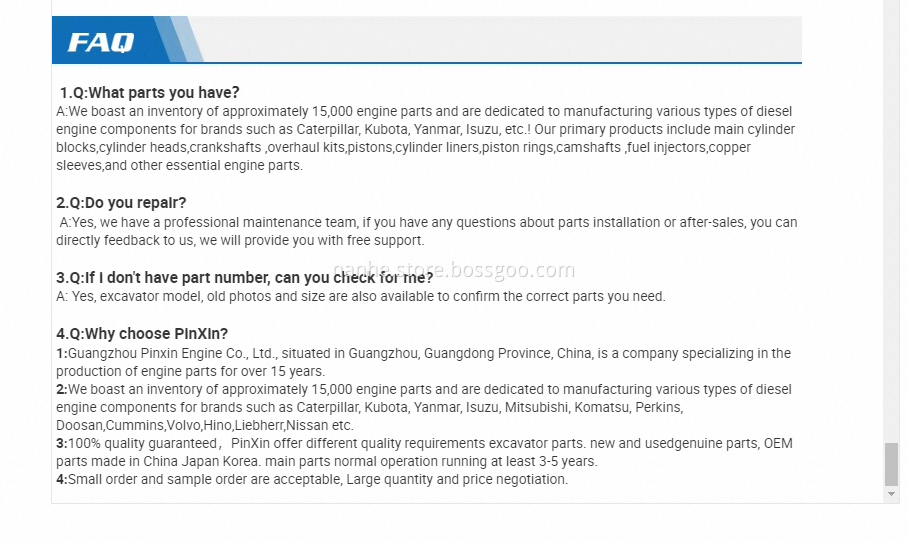The width and height of the screenshot is (907, 542).
Task: Click the "Why choose PinXin?" heading
Action: tap(142, 334)
